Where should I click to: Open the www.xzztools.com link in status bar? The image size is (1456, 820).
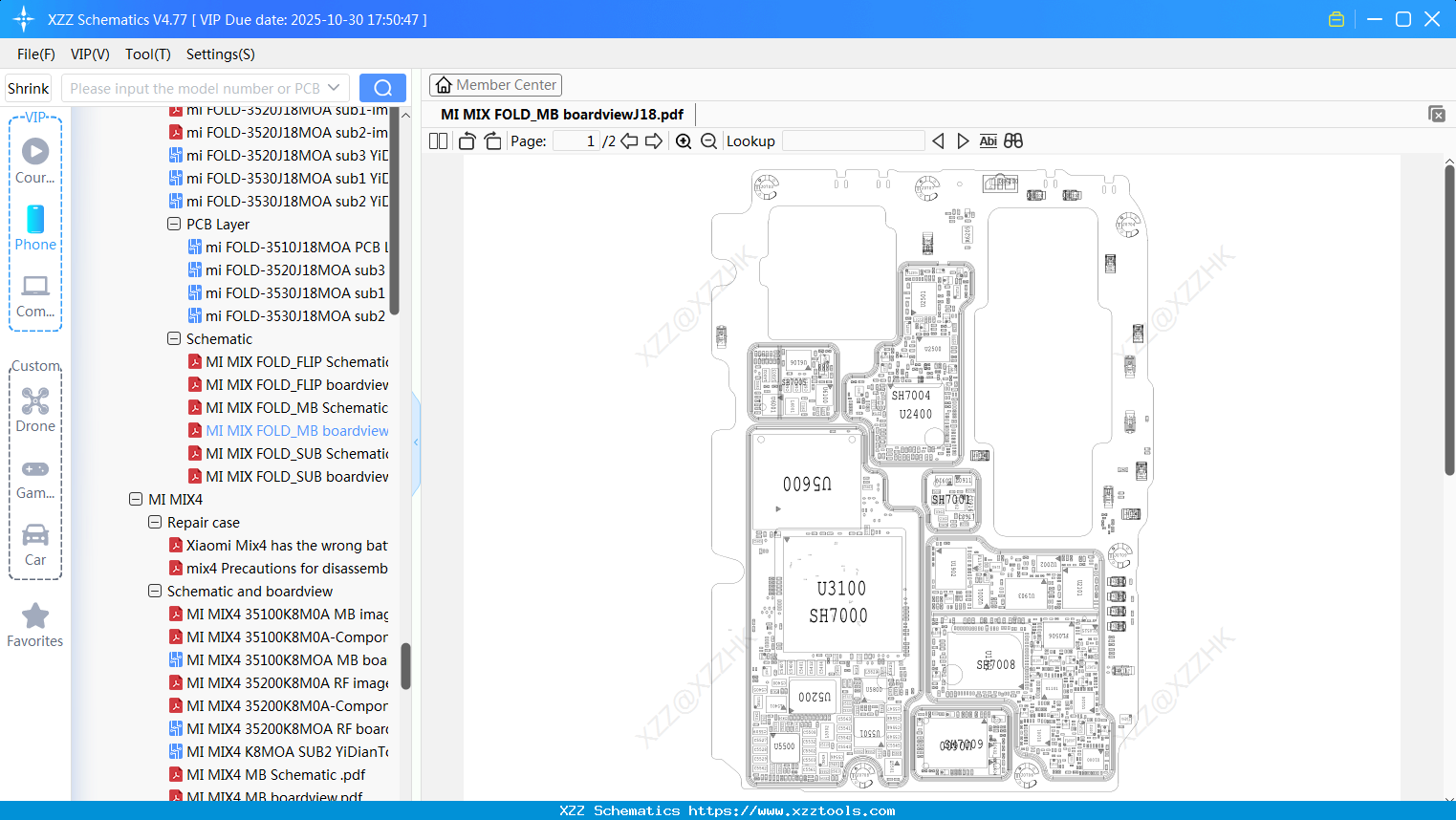(x=792, y=810)
